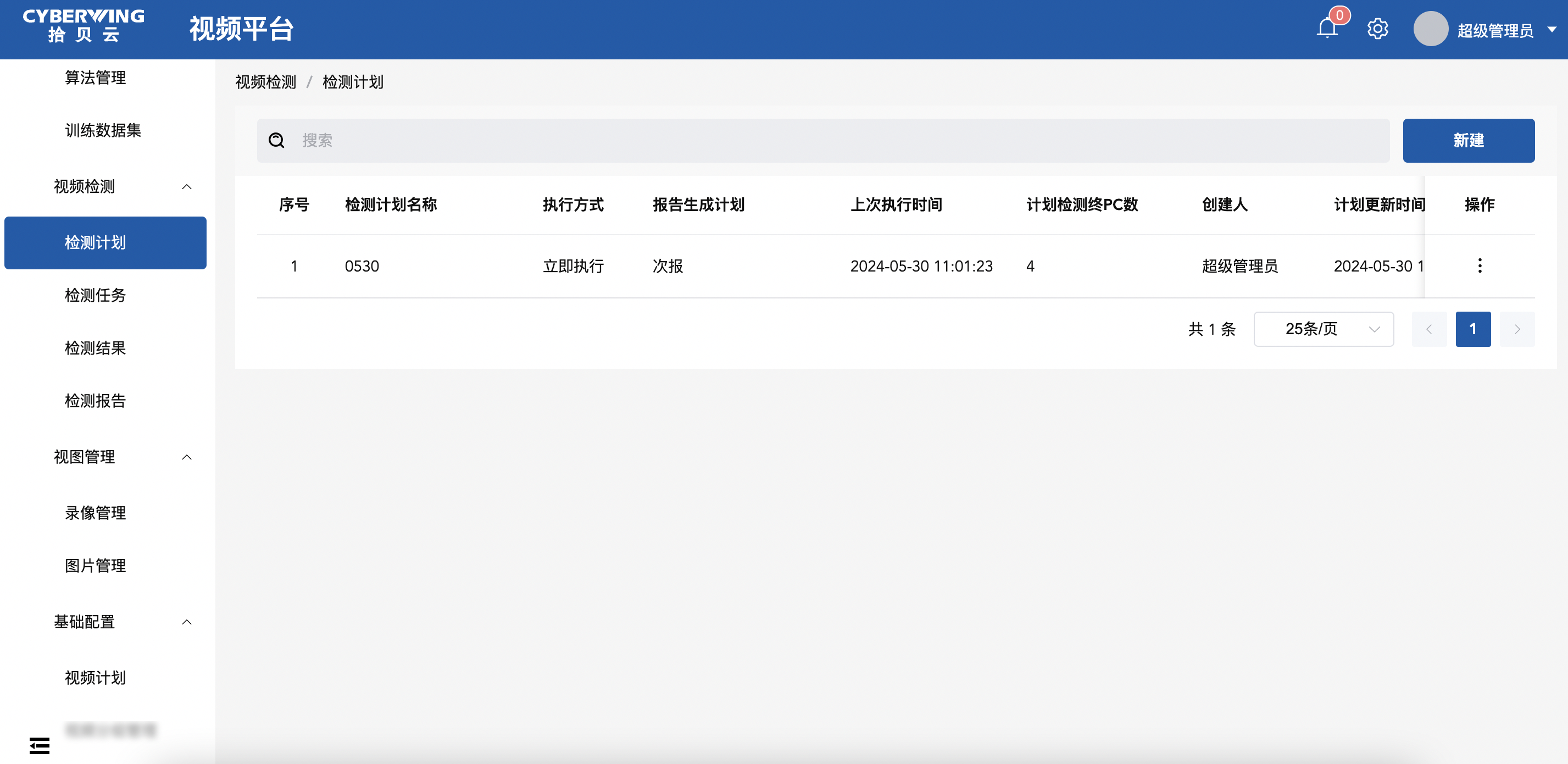
Task: Click the 超级管理员 name in the header
Action: pos(1495,30)
